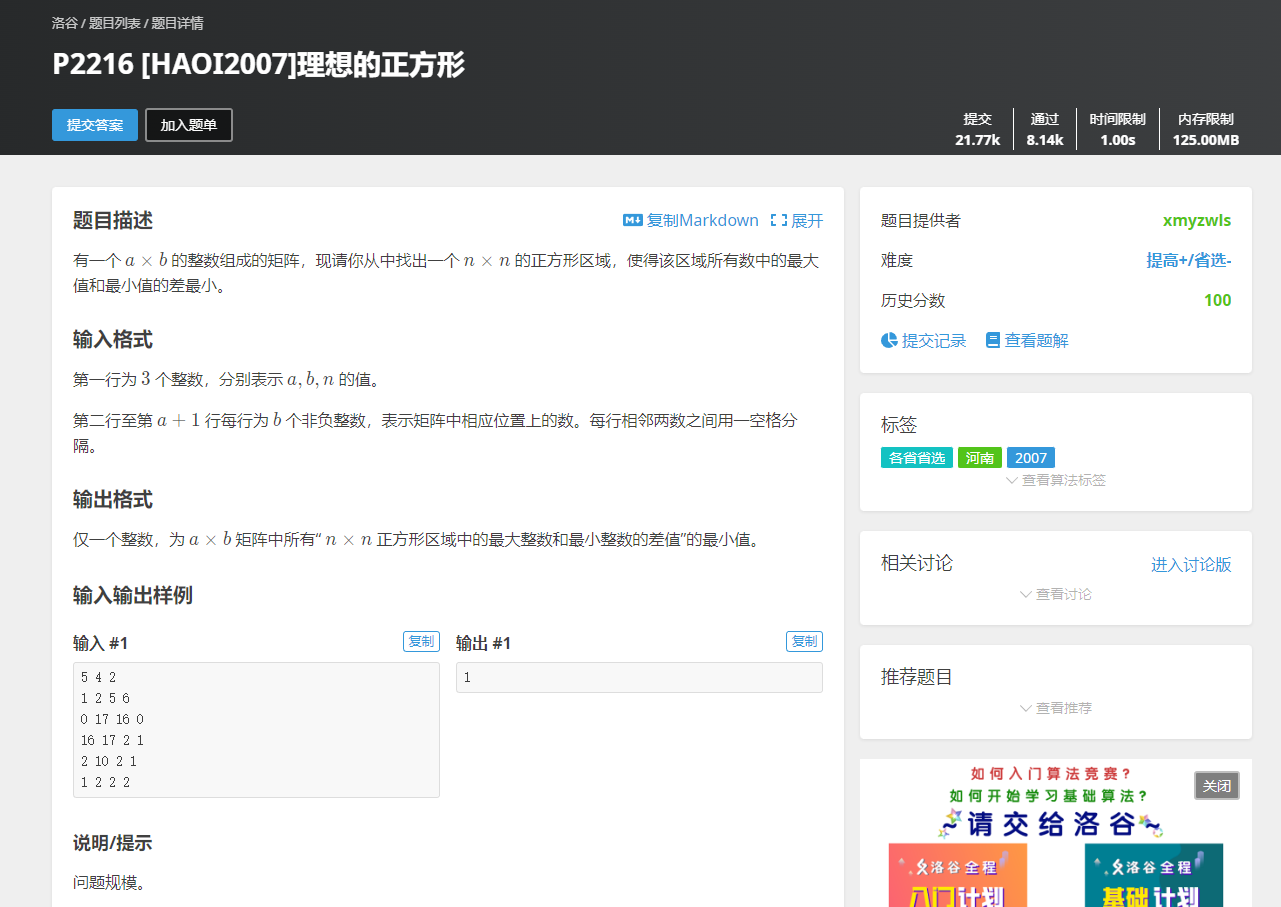1281x907 pixels.
Task: Click the 输出格式 heading
Action: [113, 499]
